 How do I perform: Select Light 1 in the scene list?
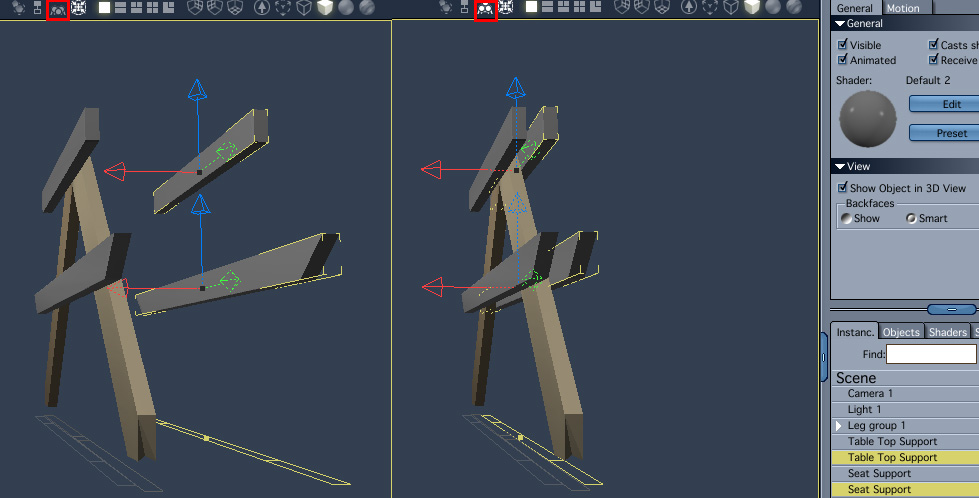(x=905, y=409)
